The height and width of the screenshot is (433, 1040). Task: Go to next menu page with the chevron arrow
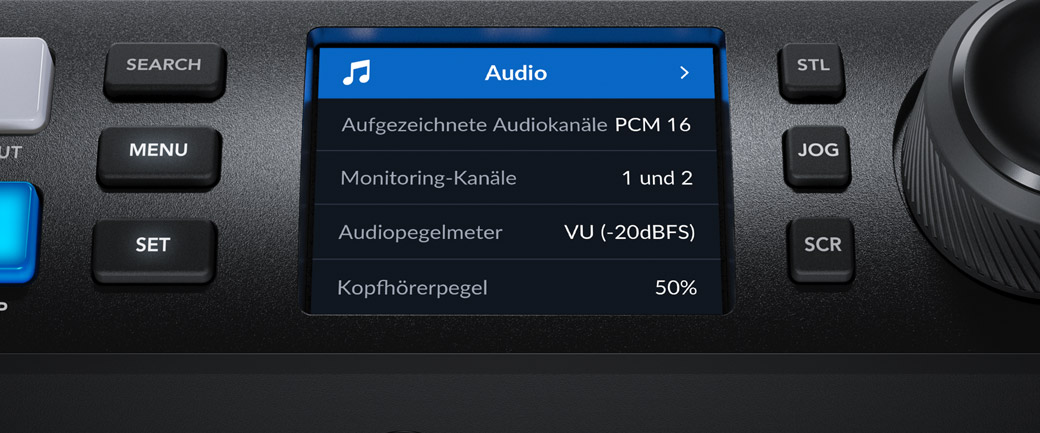pos(684,73)
